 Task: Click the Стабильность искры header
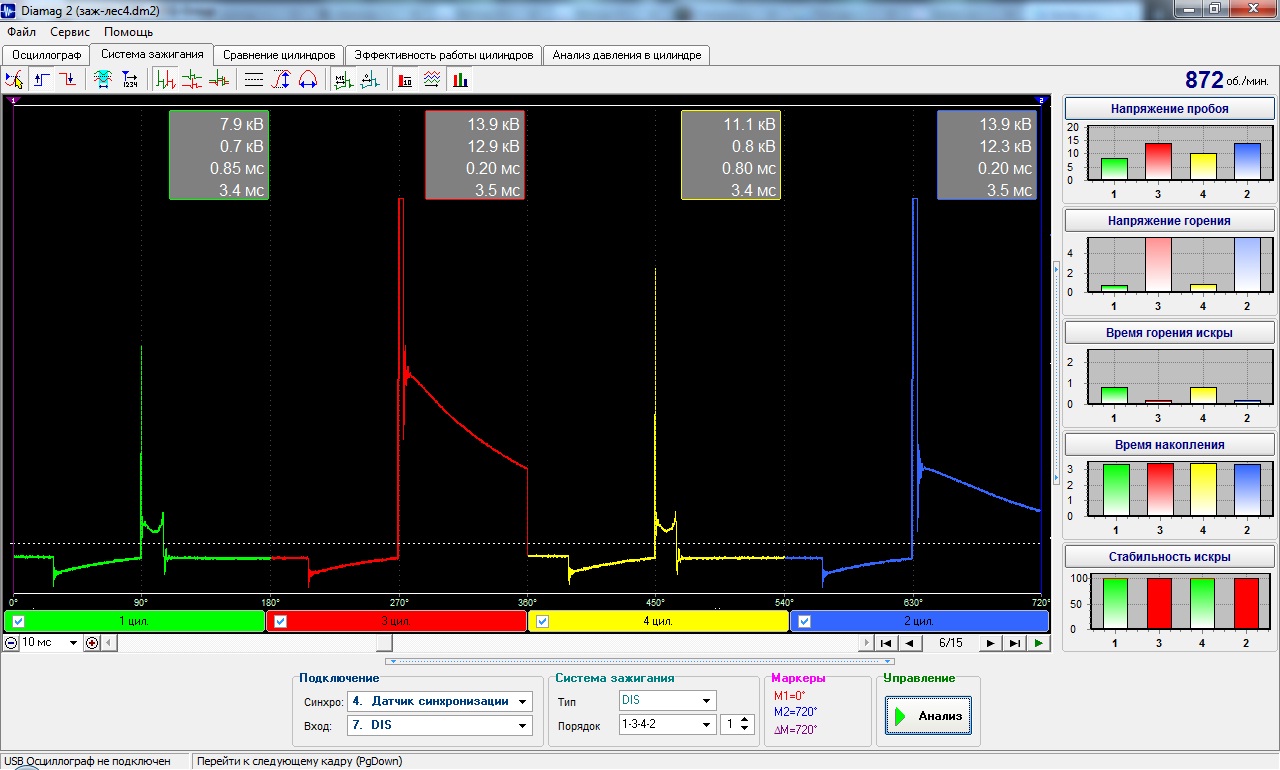coord(1169,556)
